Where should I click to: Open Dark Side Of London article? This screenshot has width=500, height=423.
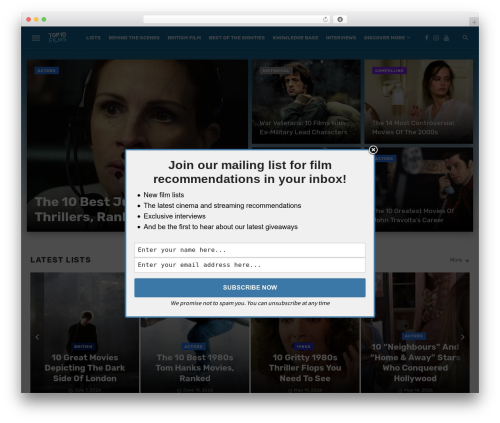pyautogui.click(x=85, y=368)
